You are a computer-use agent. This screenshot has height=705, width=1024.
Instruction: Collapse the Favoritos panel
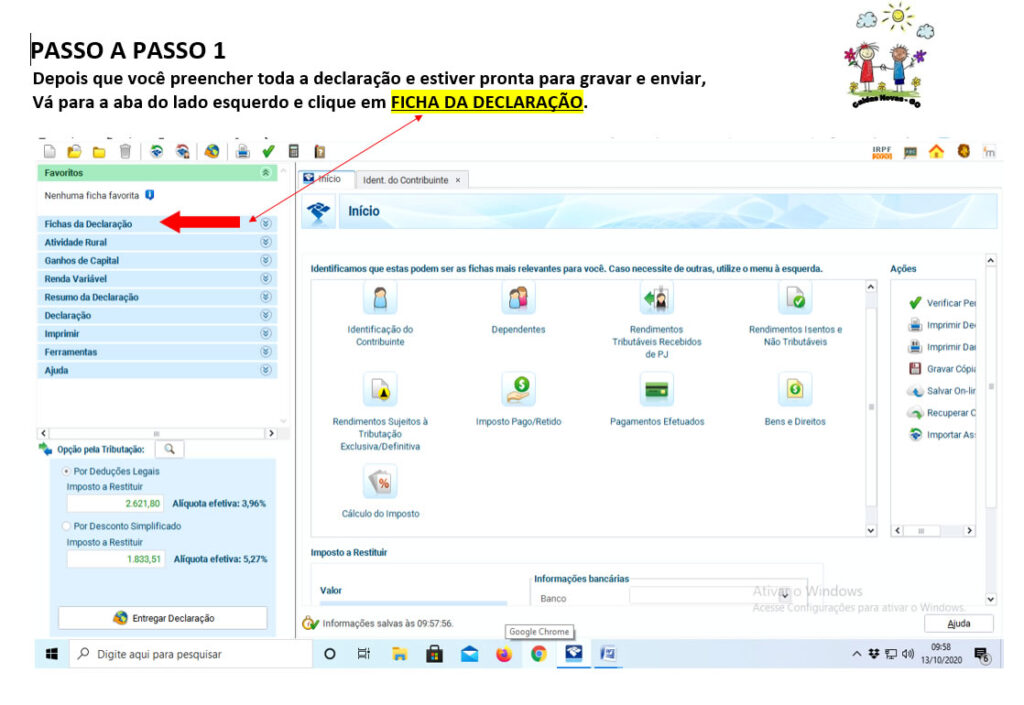(266, 173)
